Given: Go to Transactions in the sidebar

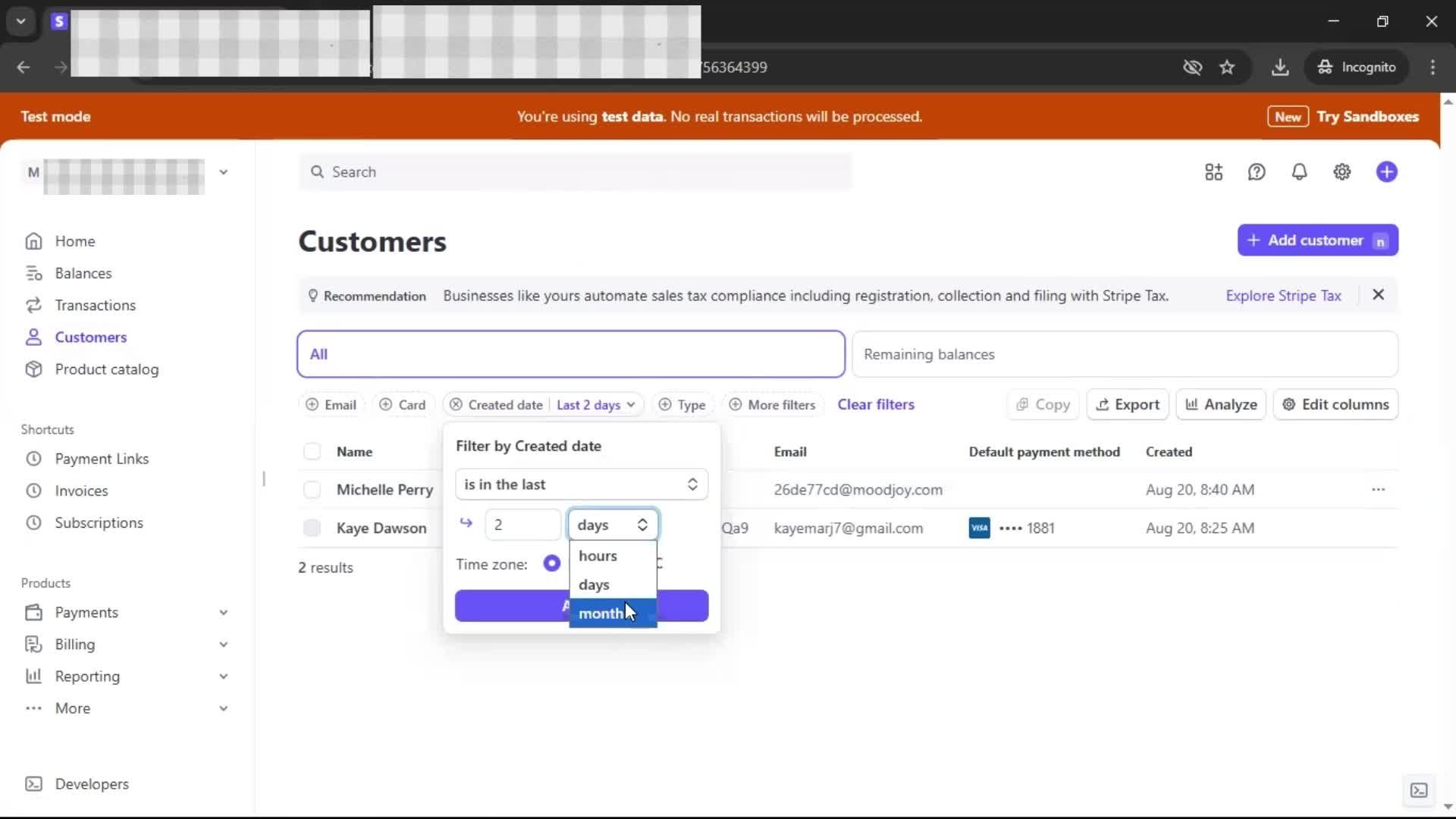Looking at the screenshot, I should pyautogui.click(x=95, y=306).
